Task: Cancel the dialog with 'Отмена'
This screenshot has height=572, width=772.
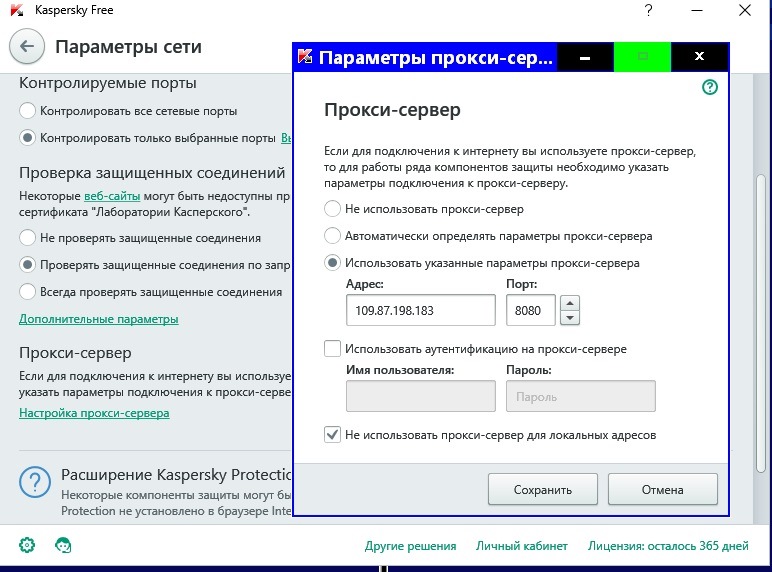Action: pos(662,489)
